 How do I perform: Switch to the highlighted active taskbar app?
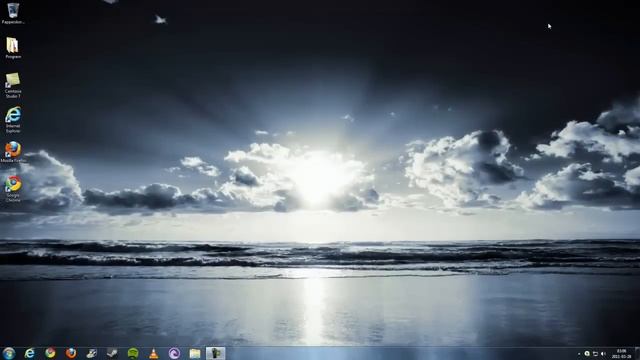click(x=215, y=353)
